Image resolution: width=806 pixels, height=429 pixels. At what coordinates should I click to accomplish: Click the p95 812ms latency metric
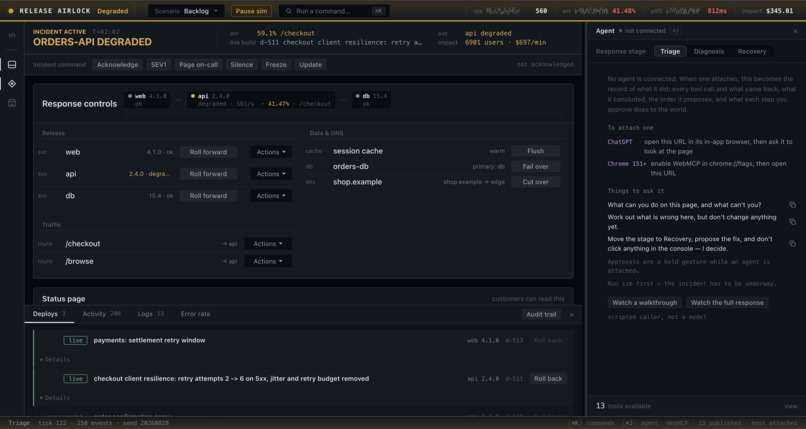pos(689,11)
